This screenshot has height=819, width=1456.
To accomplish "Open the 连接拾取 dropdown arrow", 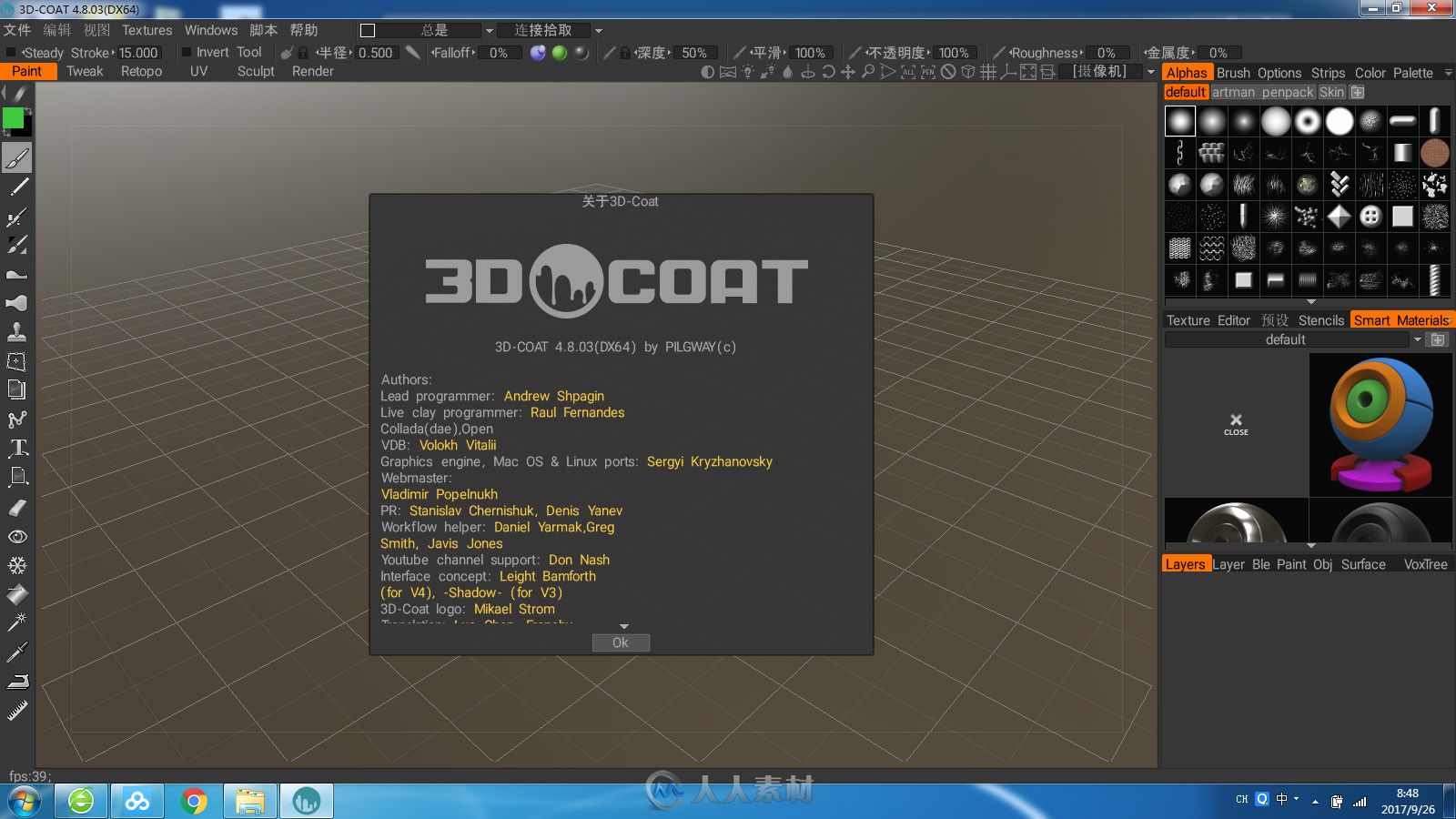I will [x=599, y=31].
